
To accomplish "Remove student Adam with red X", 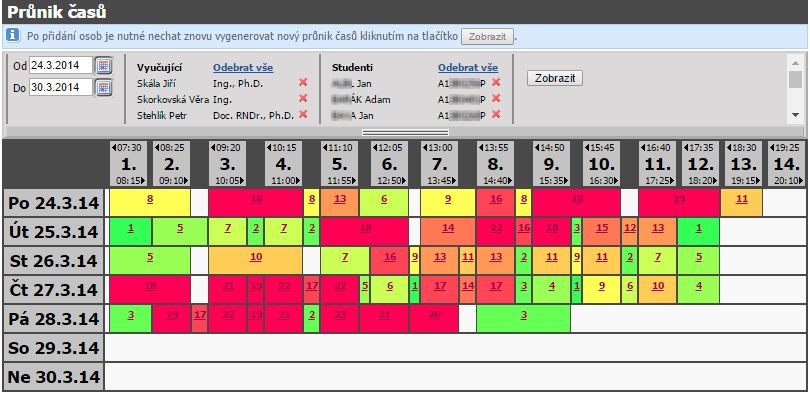I will click(496, 98).
